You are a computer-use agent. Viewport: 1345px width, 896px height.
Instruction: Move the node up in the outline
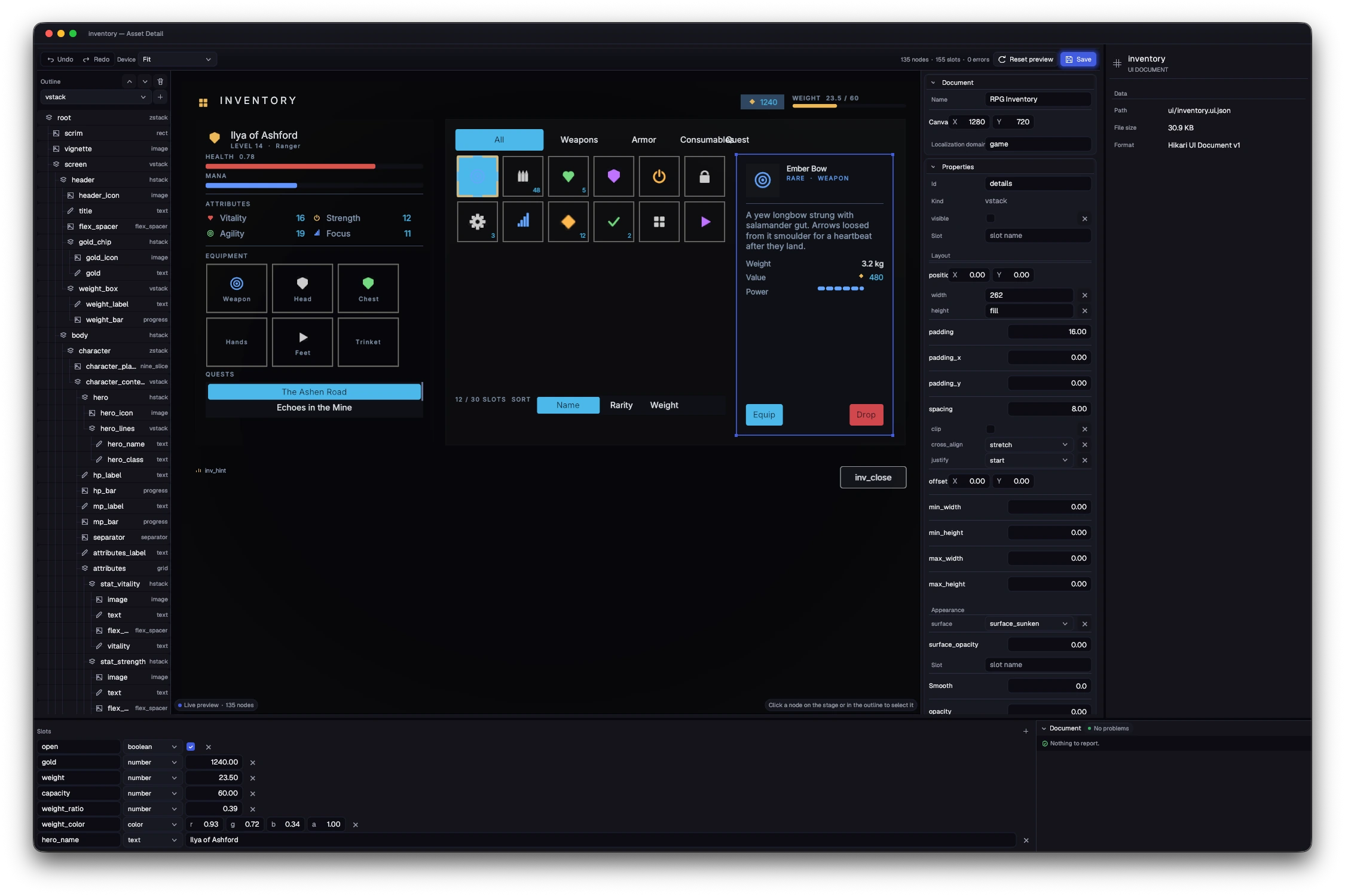(x=129, y=81)
